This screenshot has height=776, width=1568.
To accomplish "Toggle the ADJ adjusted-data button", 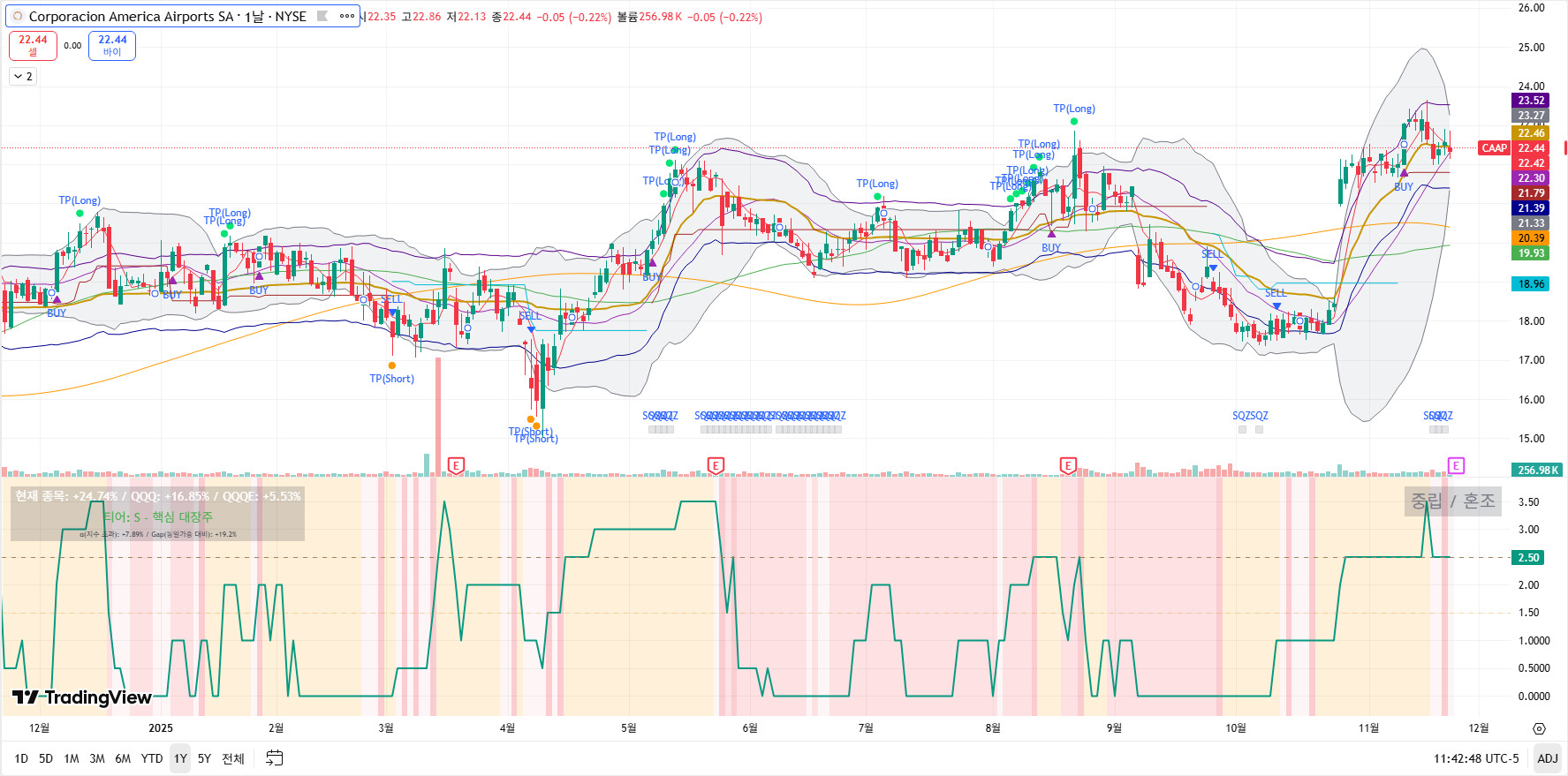I will click(x=1548, y=758).
